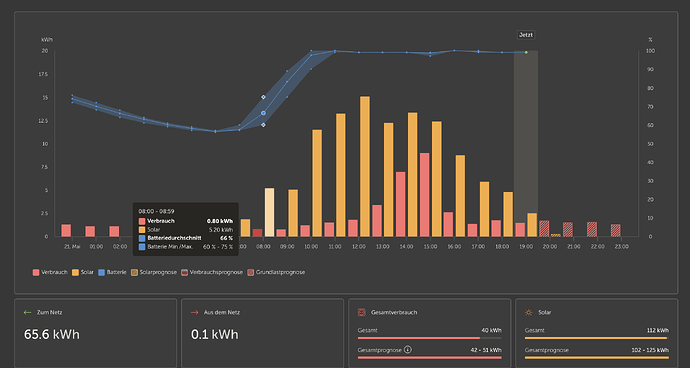Click the Gesamtverbrauch Gesamt progress bar
The image size is (690, 368).
(429, 338)
